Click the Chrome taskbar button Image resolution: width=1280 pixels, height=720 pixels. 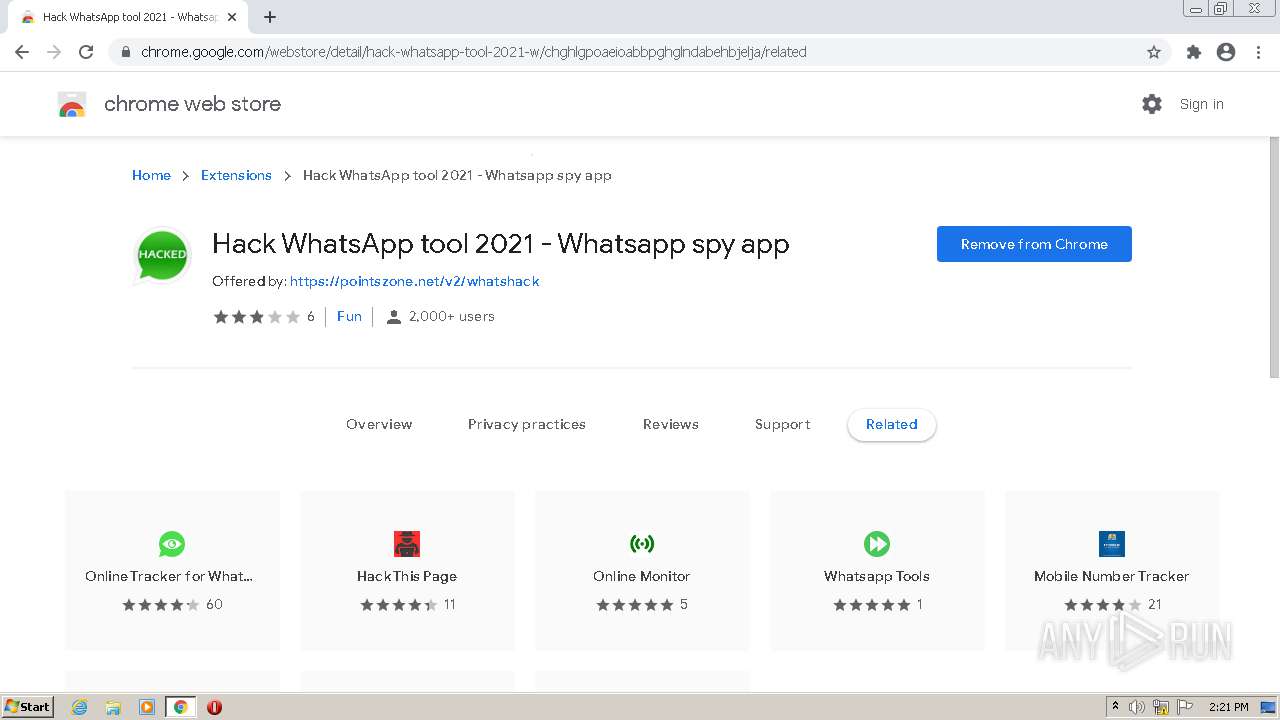click(181, 707)
